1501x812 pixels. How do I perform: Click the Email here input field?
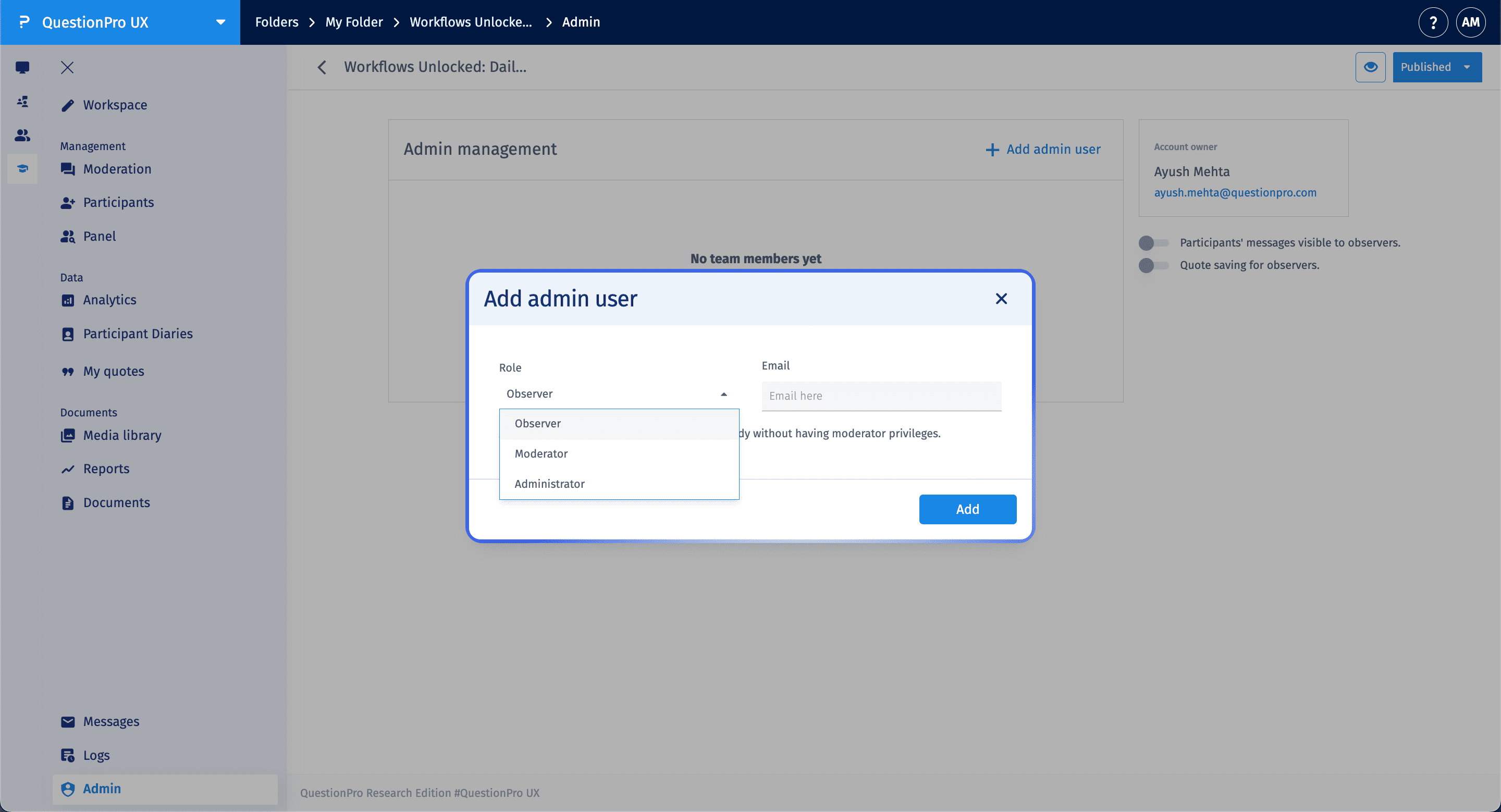click(881, 396)
